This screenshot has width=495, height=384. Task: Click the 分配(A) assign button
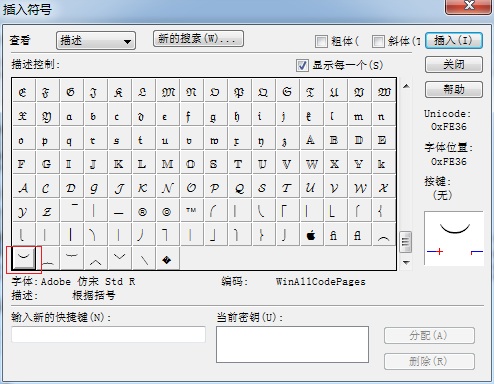point(429,336)
